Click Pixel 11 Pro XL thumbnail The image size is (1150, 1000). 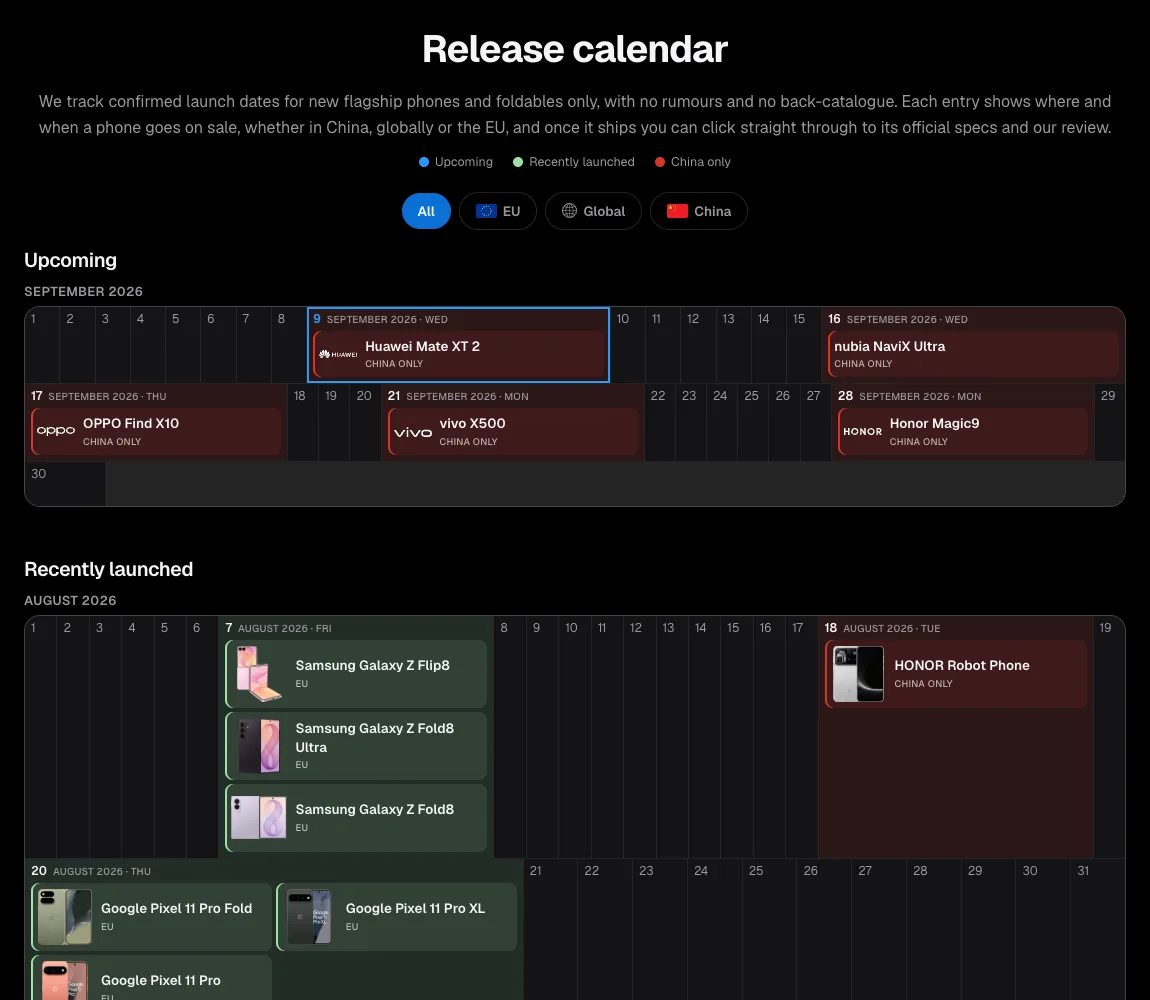(310, 917)
